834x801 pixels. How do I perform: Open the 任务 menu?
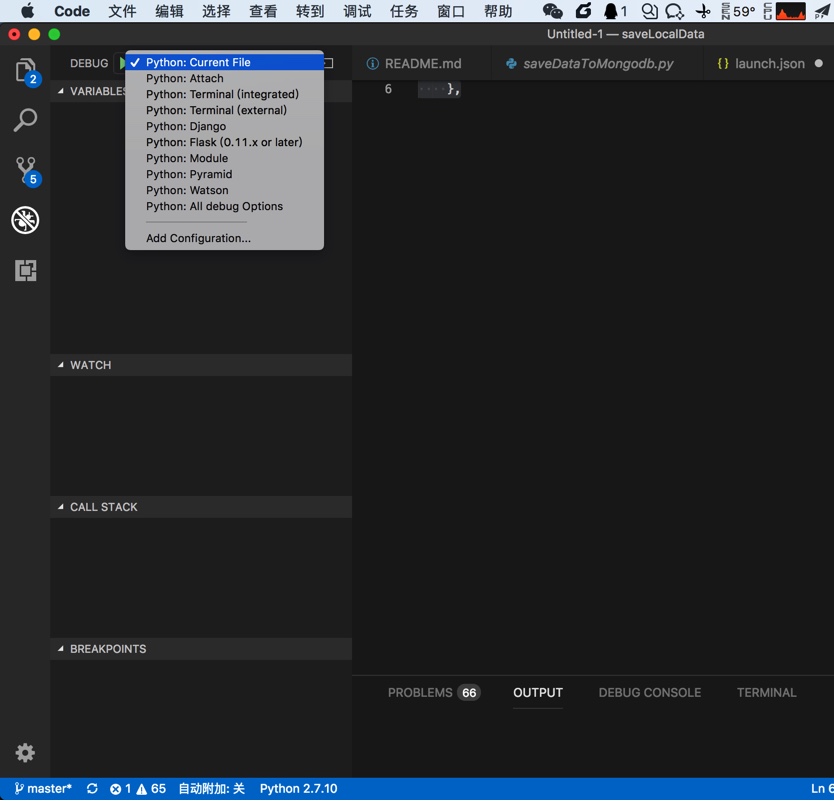[404, 11]
